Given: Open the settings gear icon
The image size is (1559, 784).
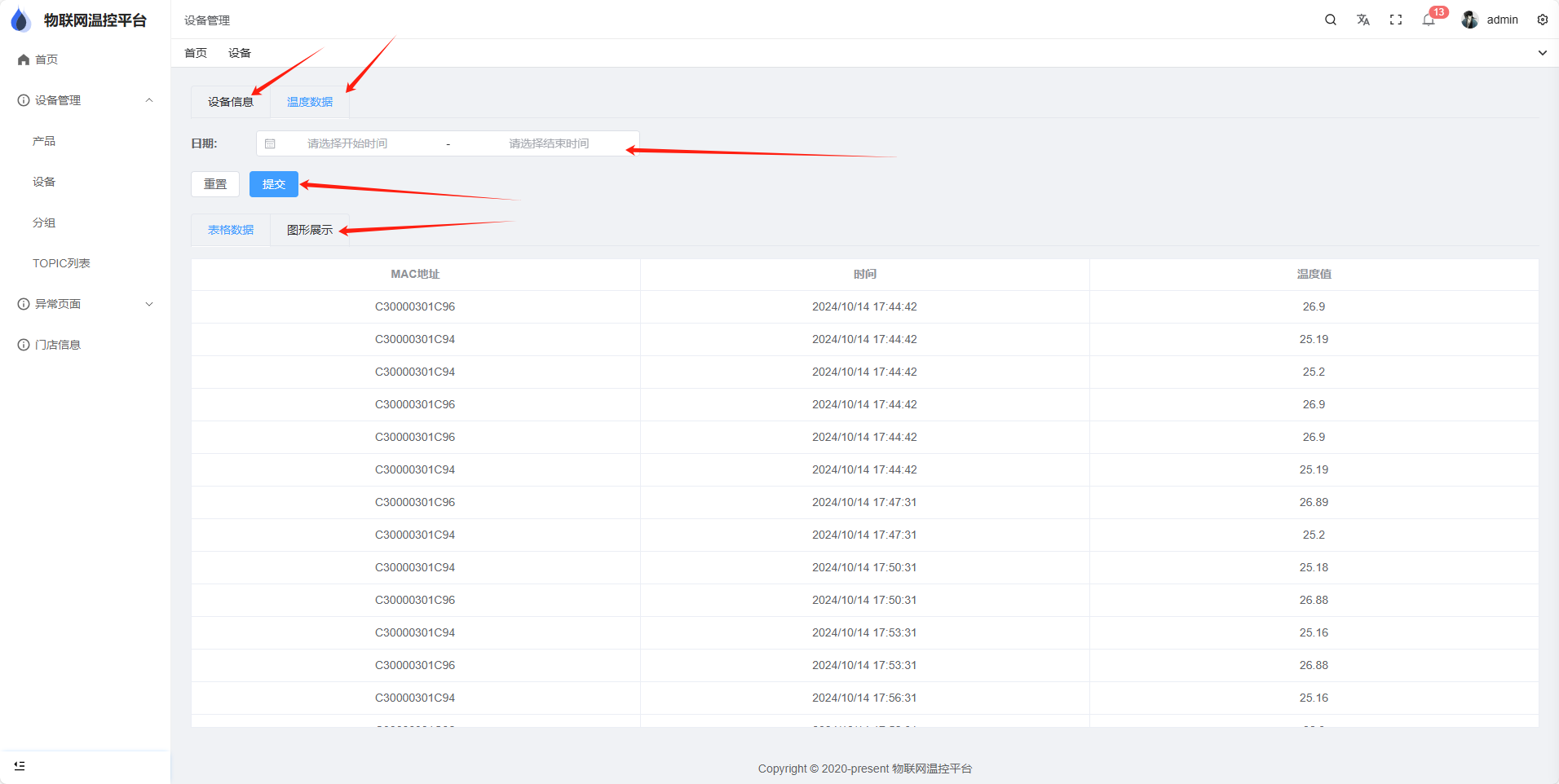Looking at the screenshot, I should click(x=1542, y=20).
